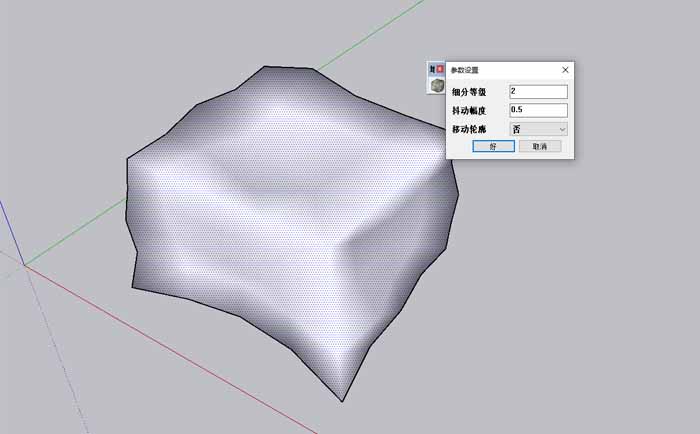
Task: Close the small floating plugin toolbar
Action: (x=441, y=69)
